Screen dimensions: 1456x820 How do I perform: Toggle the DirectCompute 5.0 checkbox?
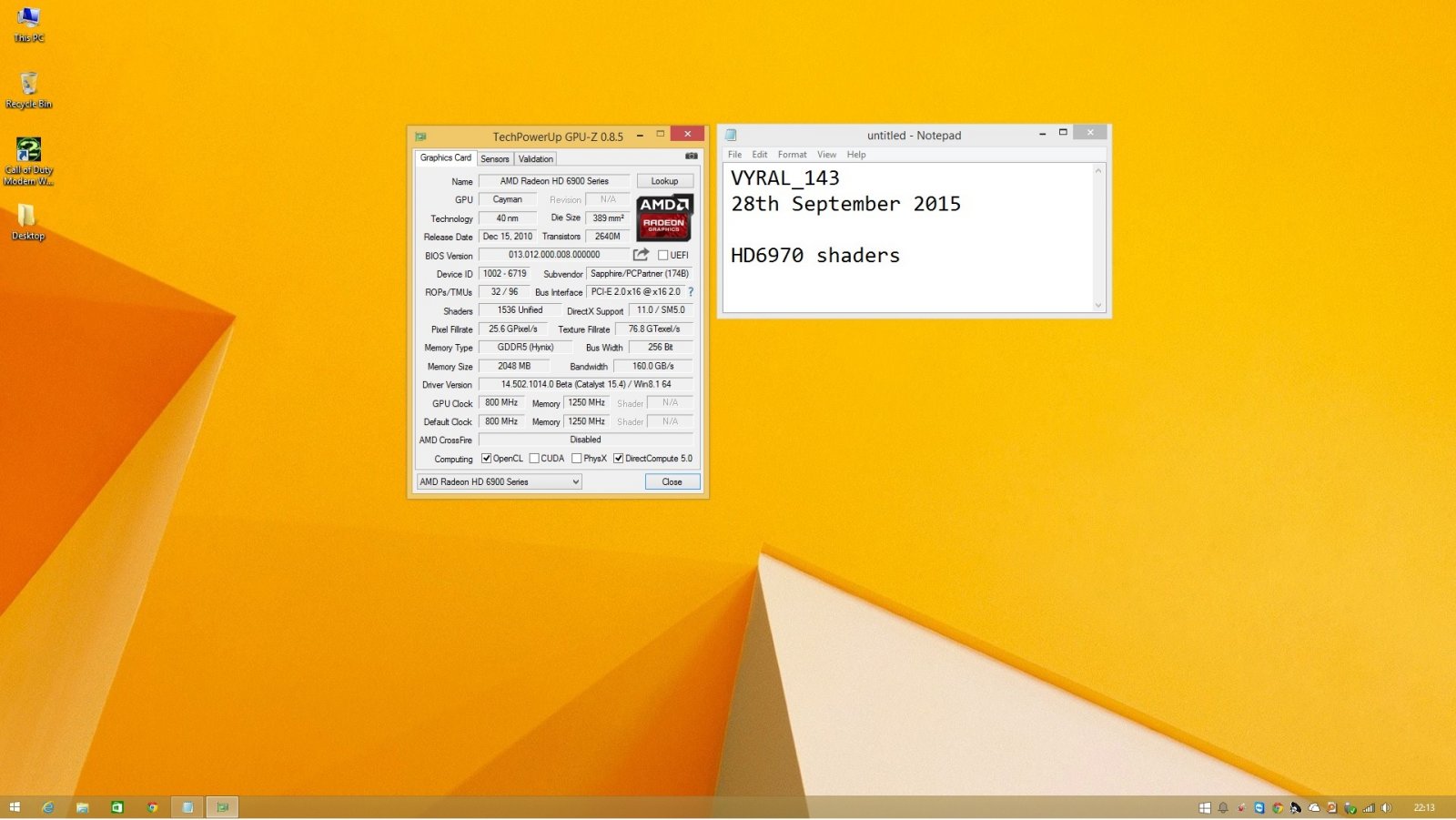pyautogui.click(x=618, y=459)
